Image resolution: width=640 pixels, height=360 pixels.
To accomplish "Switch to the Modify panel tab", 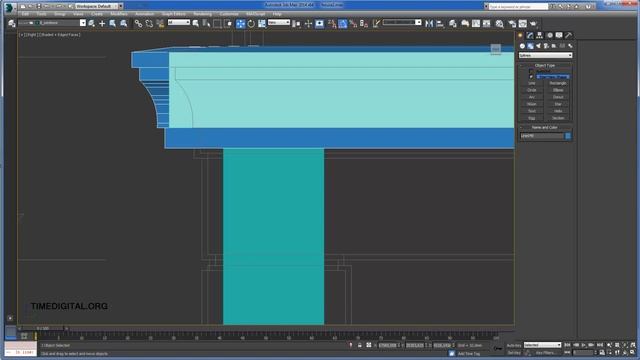I will point(530,36).
